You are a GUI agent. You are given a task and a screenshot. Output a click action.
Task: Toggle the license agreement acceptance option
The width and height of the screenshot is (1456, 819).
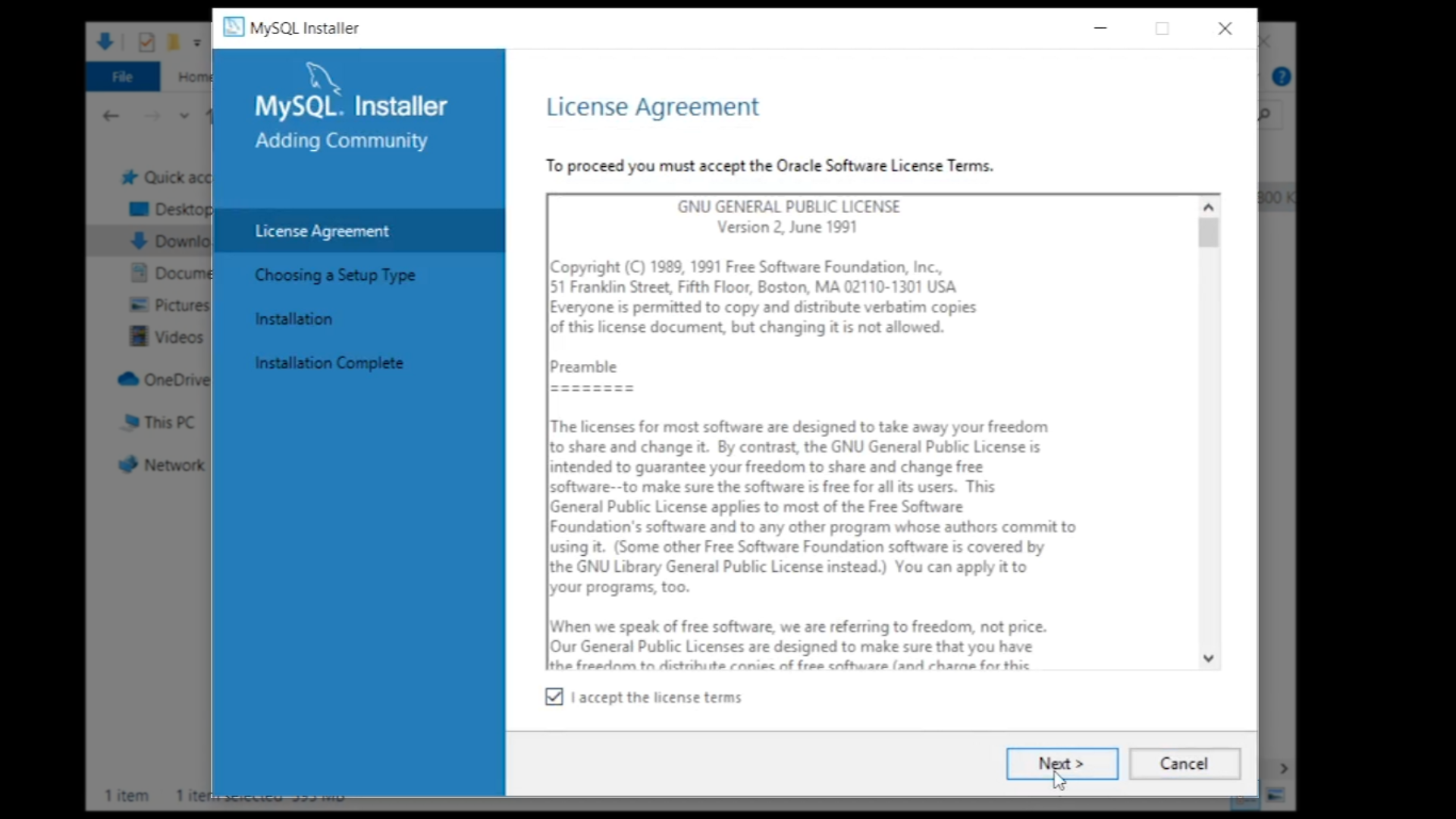tap(553, 697)
